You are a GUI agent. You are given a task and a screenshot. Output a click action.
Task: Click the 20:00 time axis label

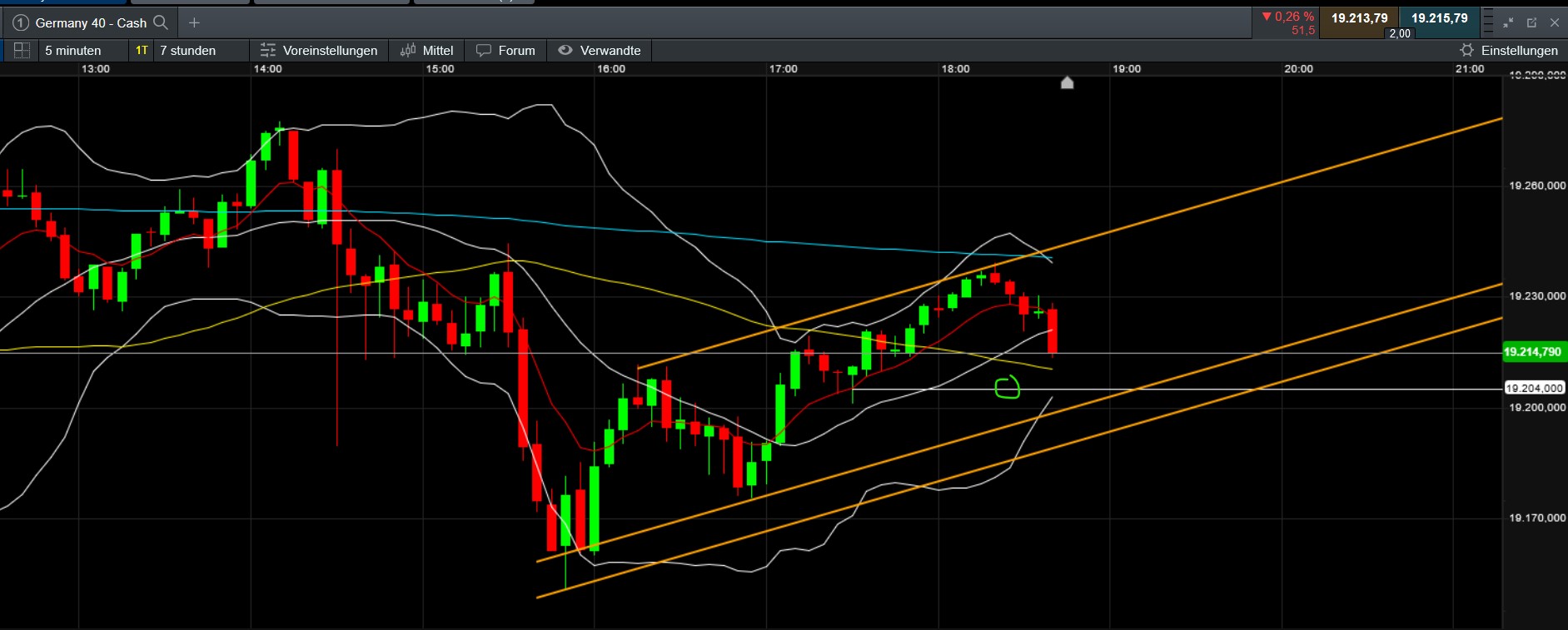[1298, 69]
